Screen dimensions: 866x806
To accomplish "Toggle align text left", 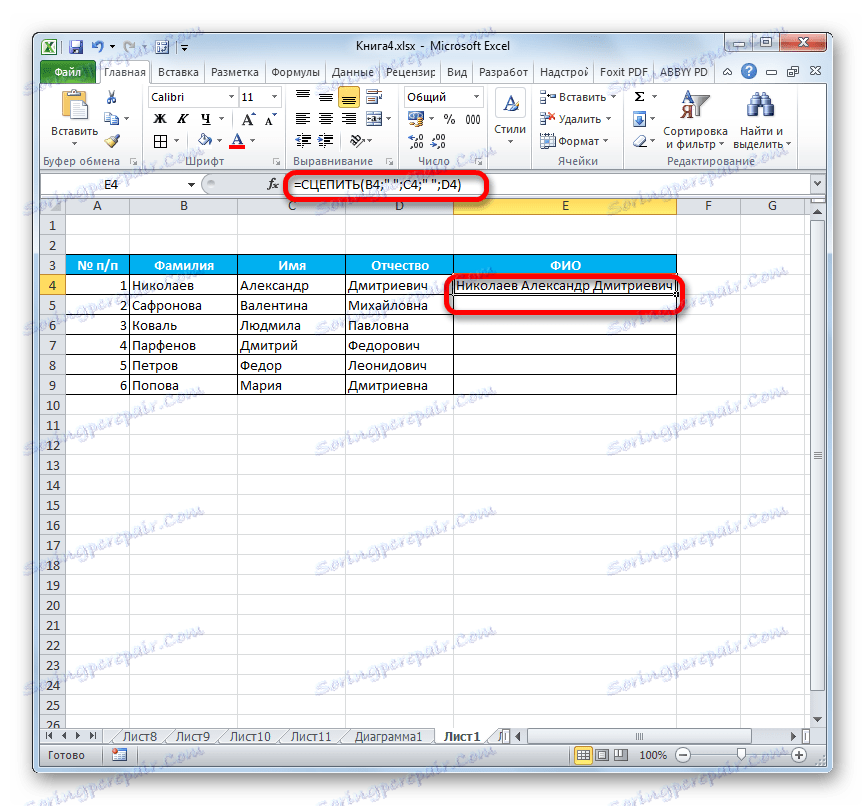I will (302, 119).
